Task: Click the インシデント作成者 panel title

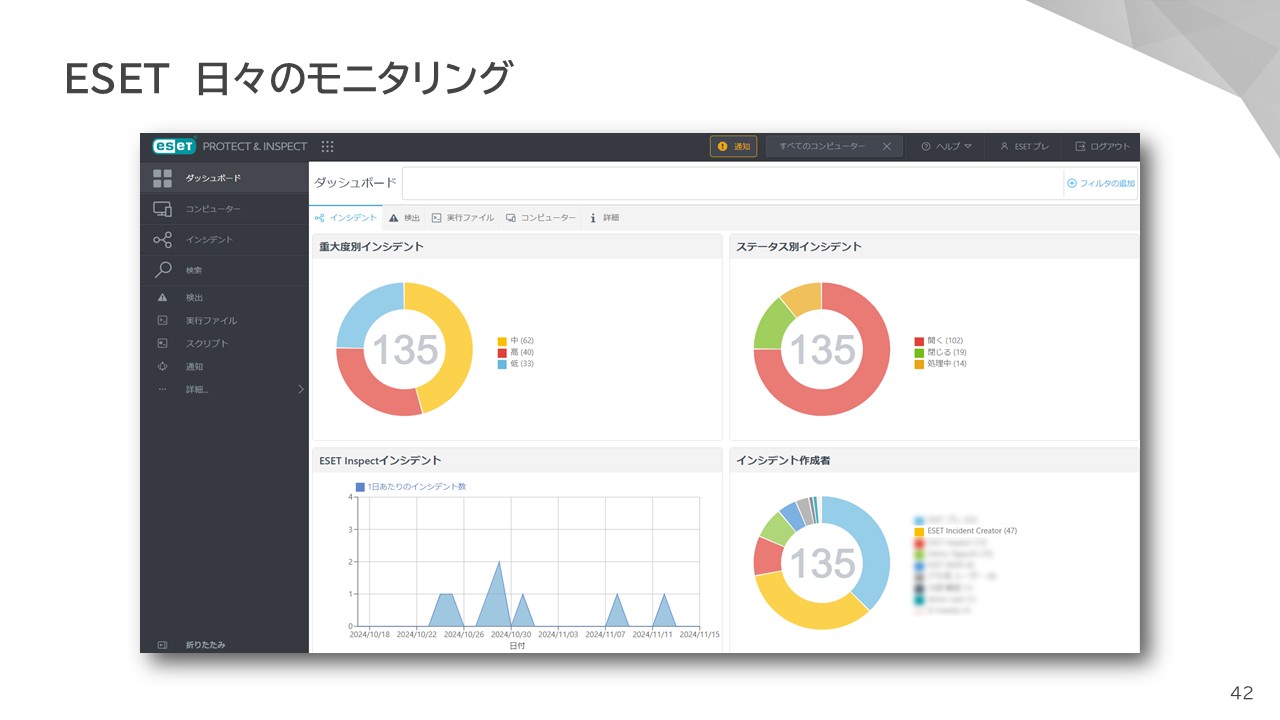Action: (x=783, y=461)
